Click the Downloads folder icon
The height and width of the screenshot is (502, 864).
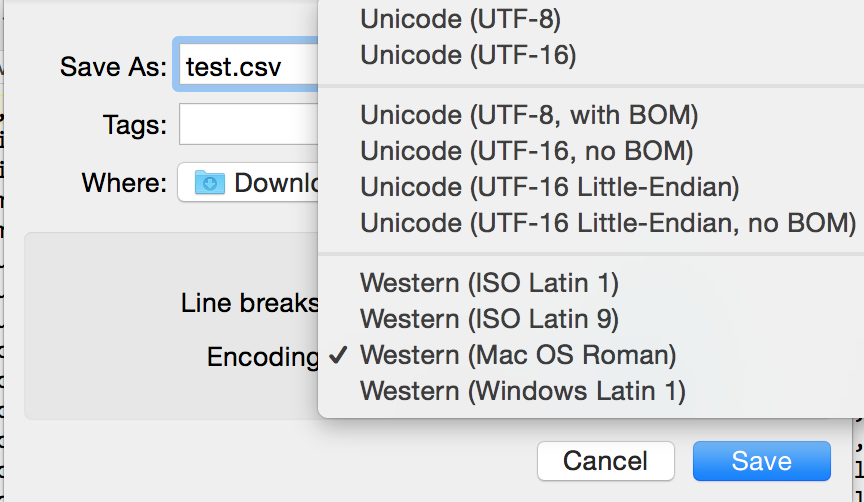[209, 182]
